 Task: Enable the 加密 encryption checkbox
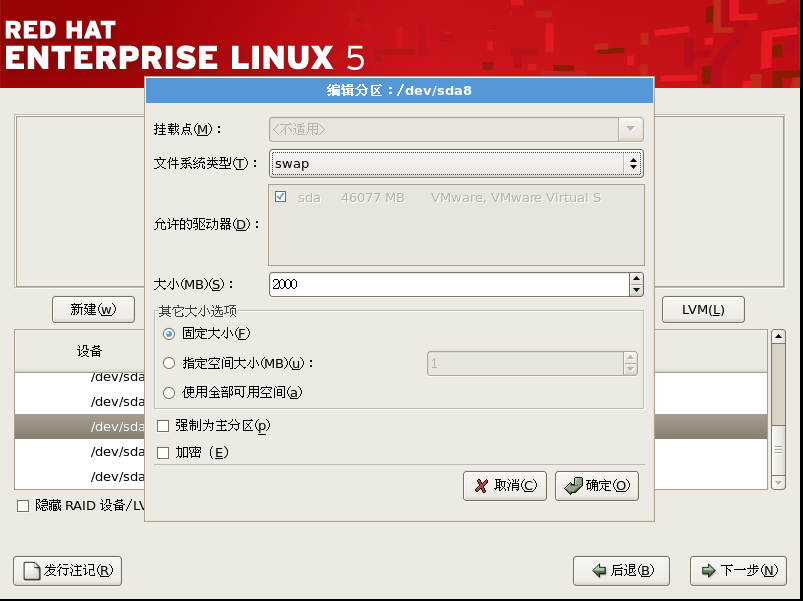163,453
